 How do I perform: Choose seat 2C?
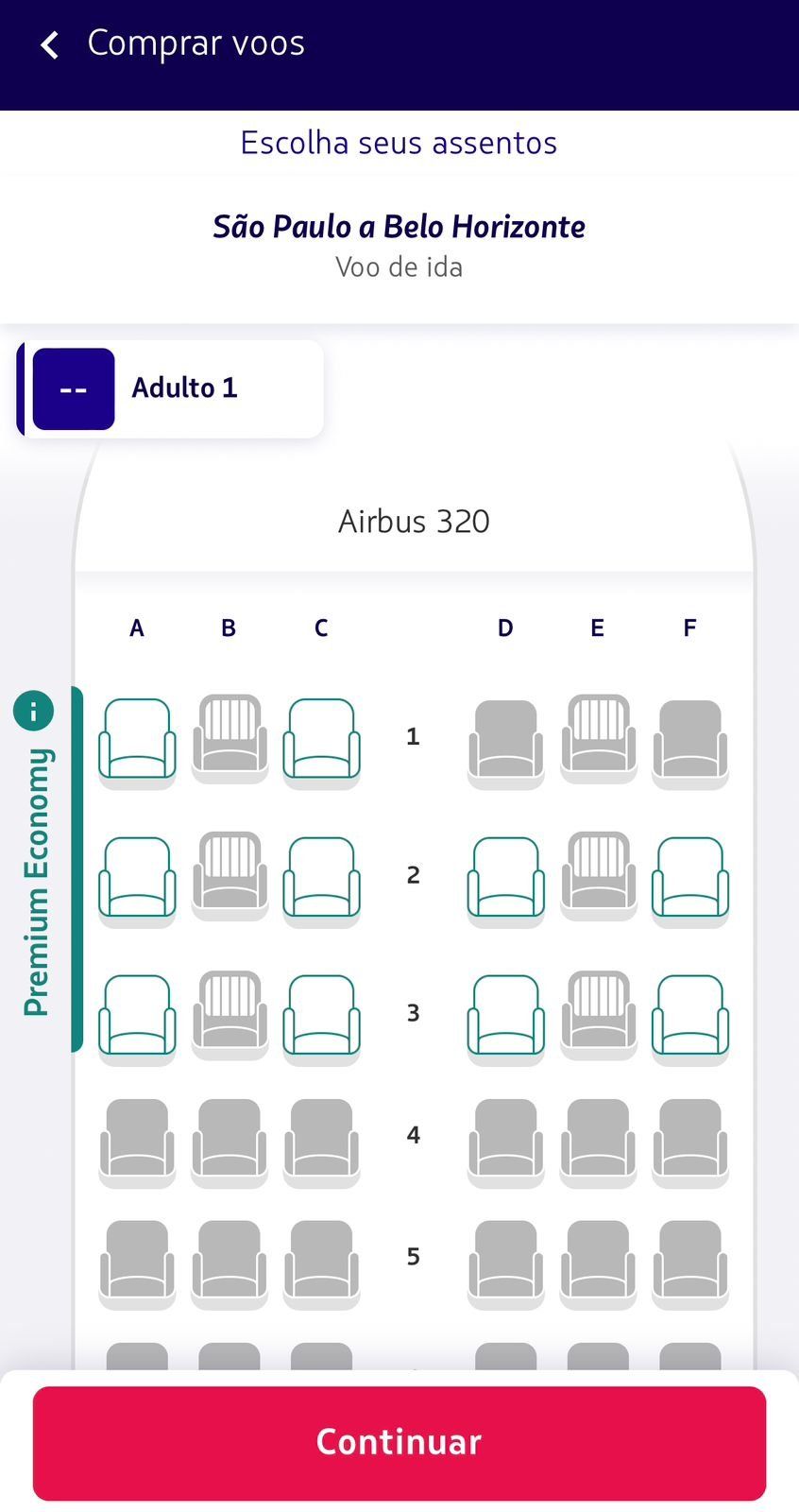tap(321, 878)
